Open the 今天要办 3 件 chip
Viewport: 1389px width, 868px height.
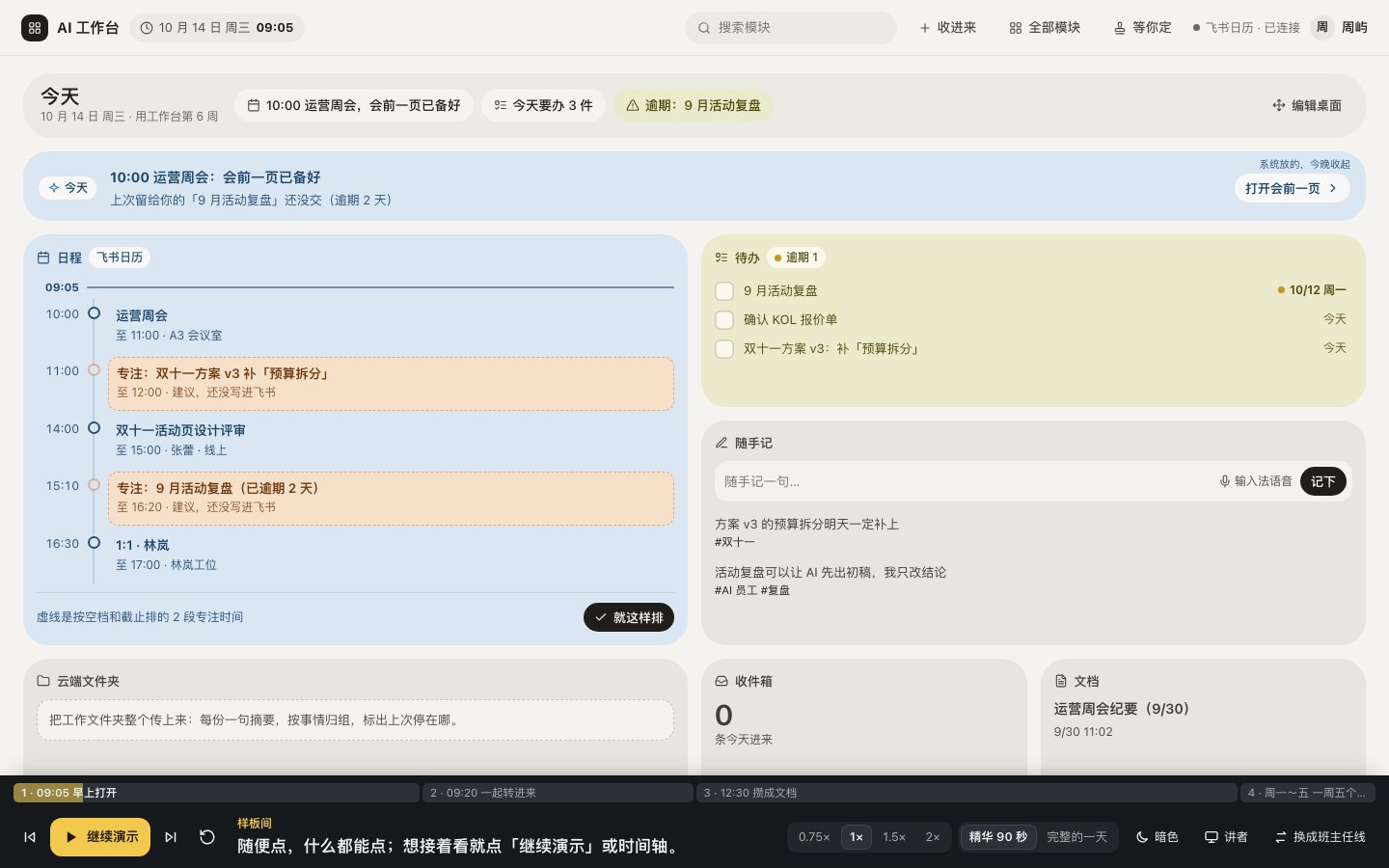pos(543,105)
